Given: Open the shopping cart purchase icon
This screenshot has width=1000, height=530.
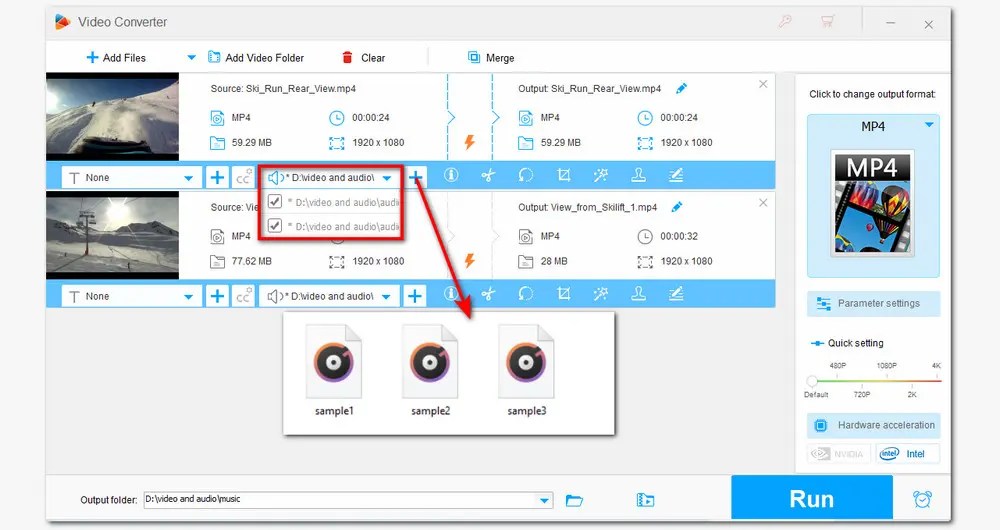Looking at the screenshot, I should (827, 22).
